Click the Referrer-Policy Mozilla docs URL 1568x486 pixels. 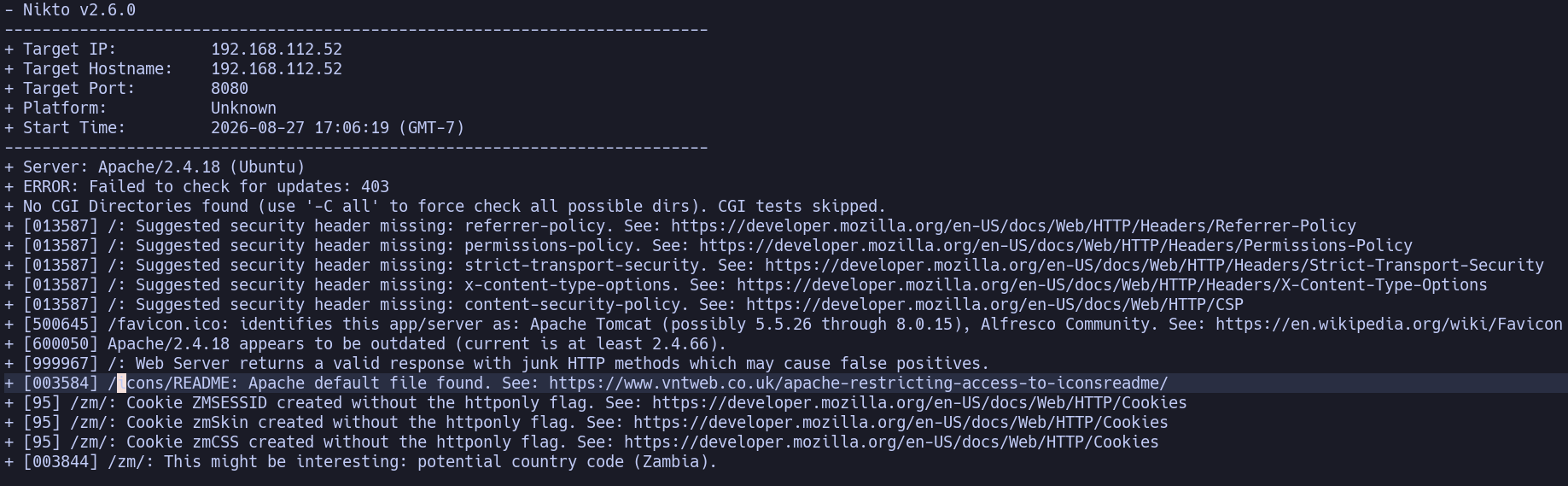pyautogui.click(x=1013, y=226)
